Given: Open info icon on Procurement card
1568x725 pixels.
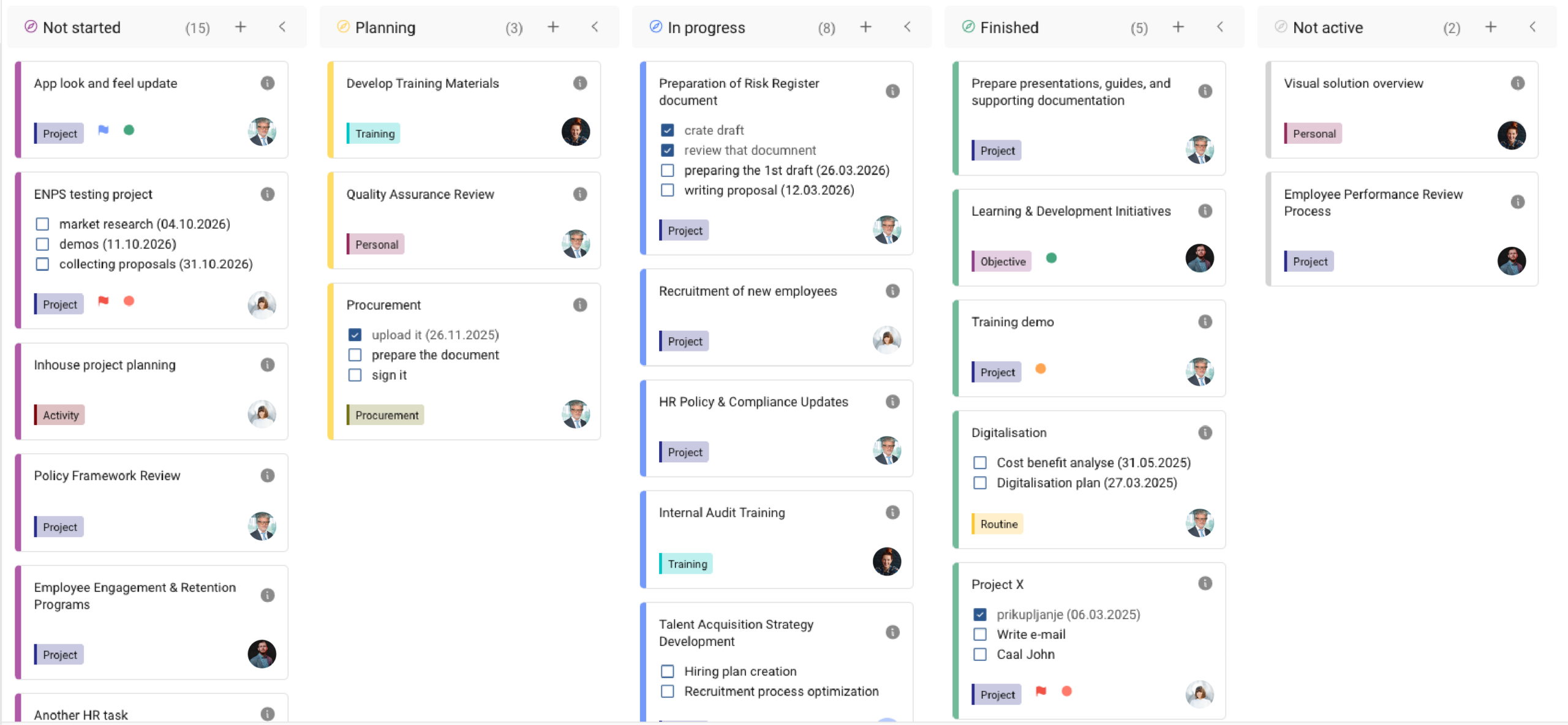Looking at the screenshot, I should (x=579, y=305).
